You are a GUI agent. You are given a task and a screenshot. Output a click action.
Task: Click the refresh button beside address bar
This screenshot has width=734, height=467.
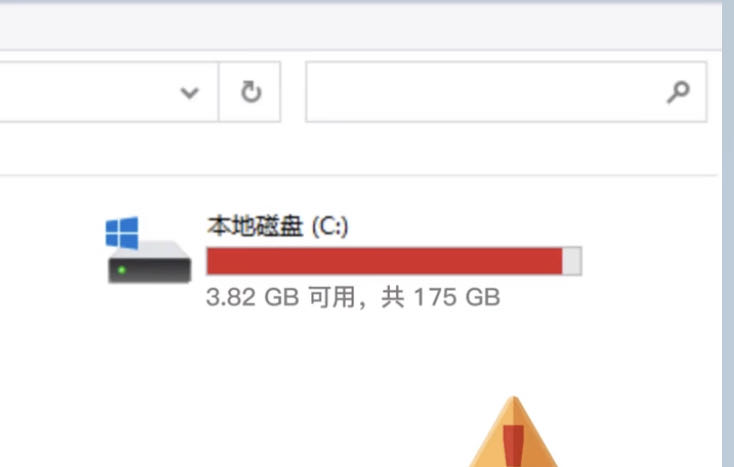point(250,92)
